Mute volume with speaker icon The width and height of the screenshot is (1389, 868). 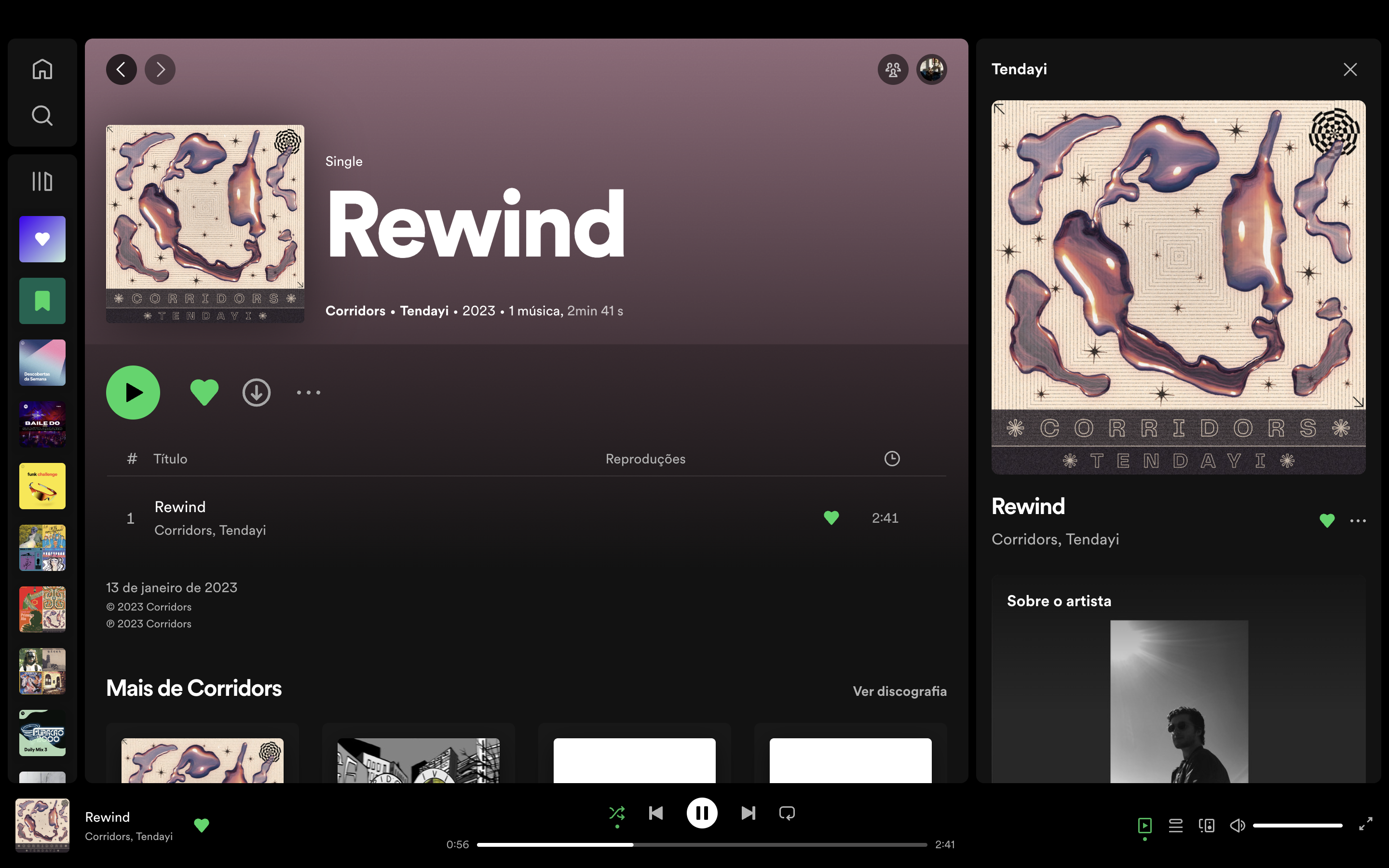point(1237,826)
